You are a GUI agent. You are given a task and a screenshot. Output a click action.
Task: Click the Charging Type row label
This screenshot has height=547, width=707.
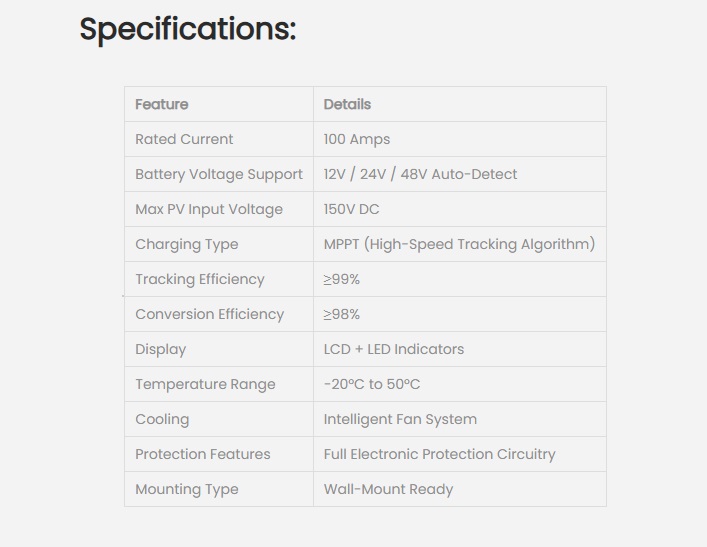[x=187, y=244]
